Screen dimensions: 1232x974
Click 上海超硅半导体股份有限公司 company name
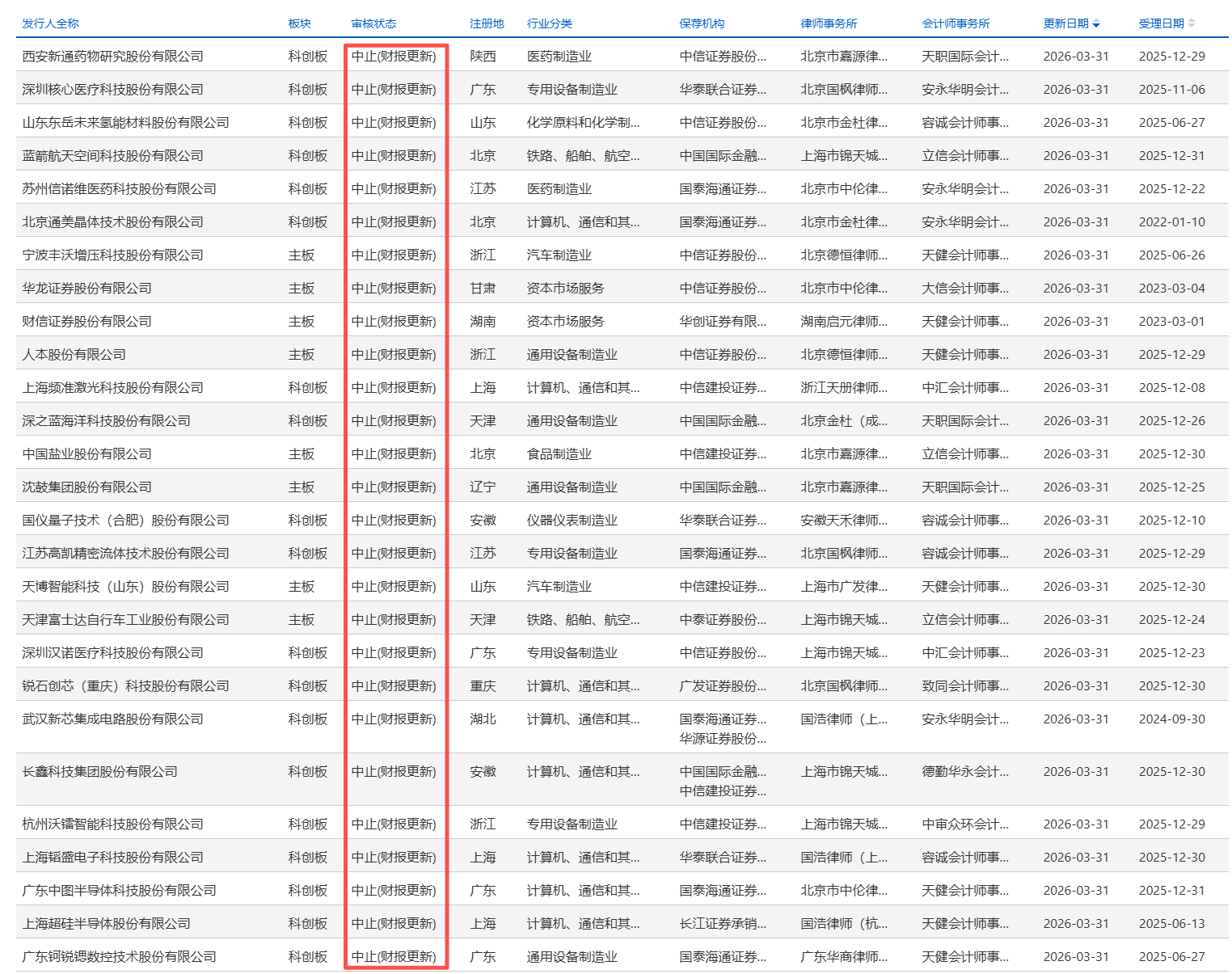point(106,924)
